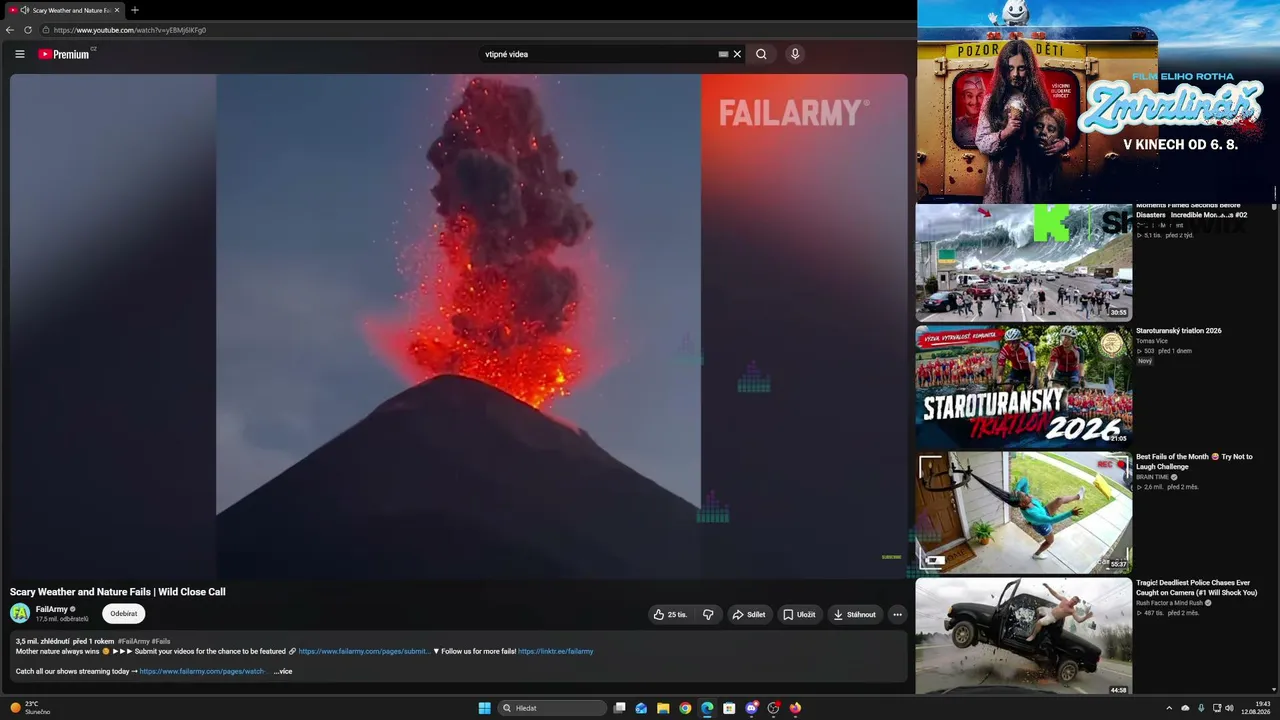The height and width of the screenshot is (720, 1280).
Task: Open the YouTube hamburger guide menu
Action: [x=20, y=54]
